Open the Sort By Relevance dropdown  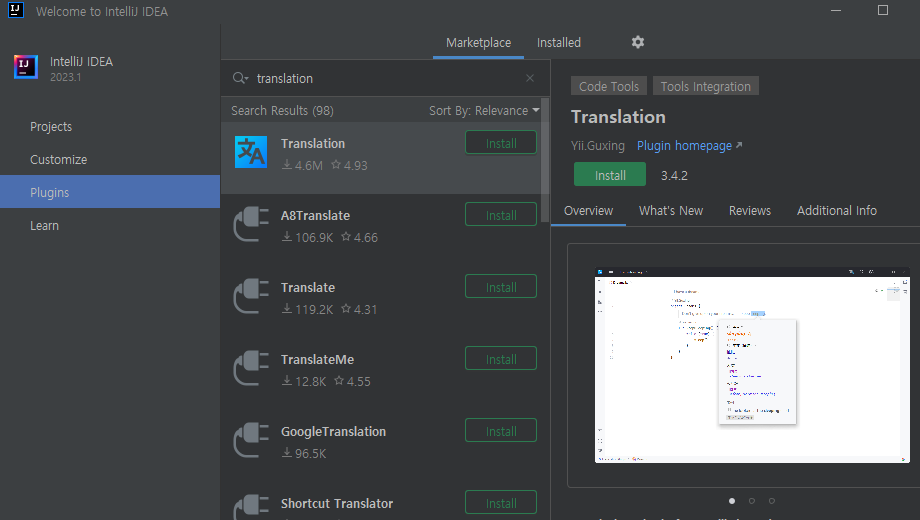(483, 110)
